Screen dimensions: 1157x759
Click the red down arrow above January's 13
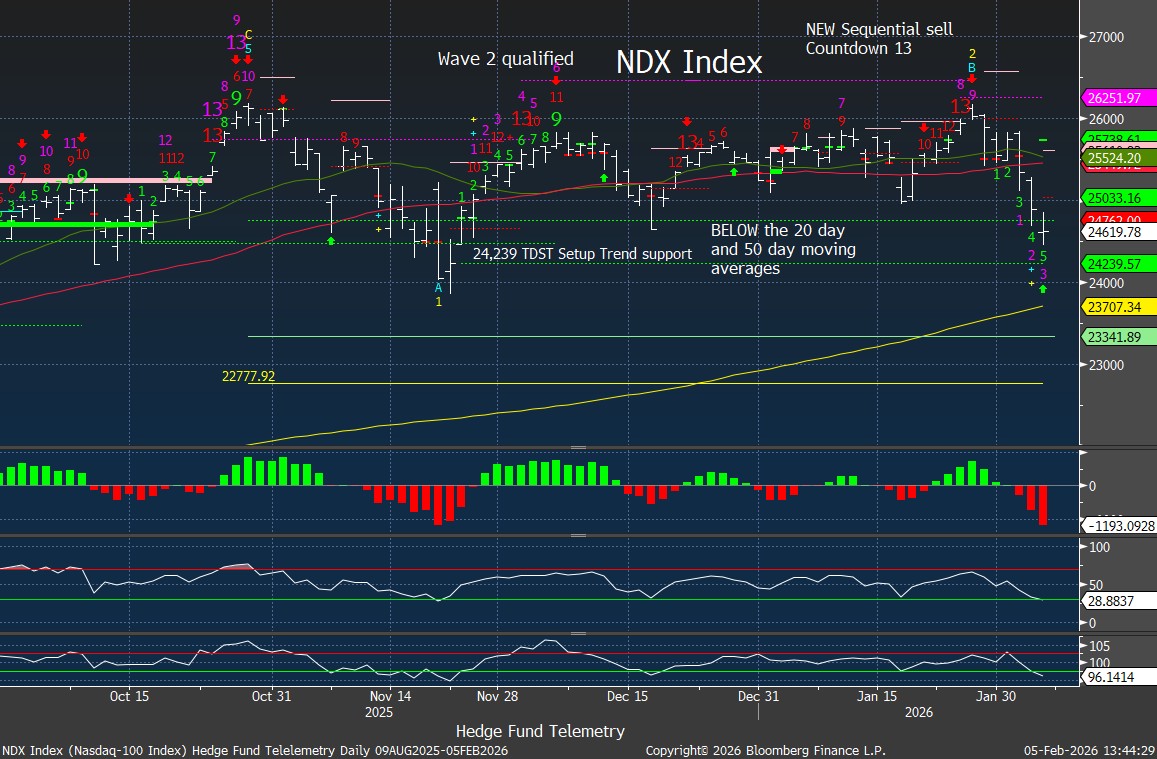[x=972, y=77]
